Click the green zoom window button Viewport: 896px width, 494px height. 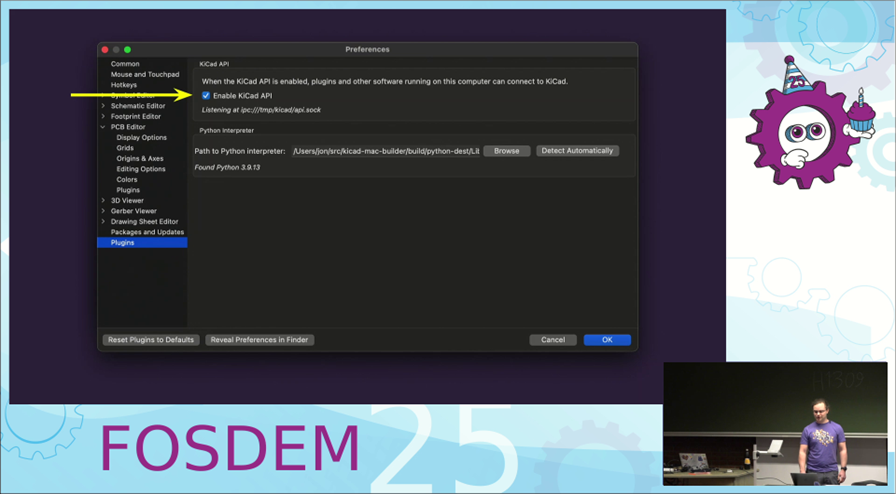(x=127, y=50)
